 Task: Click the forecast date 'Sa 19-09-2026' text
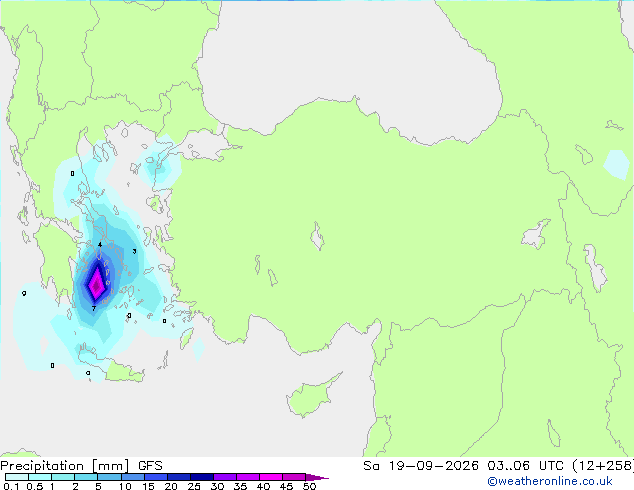click(421, 466)
